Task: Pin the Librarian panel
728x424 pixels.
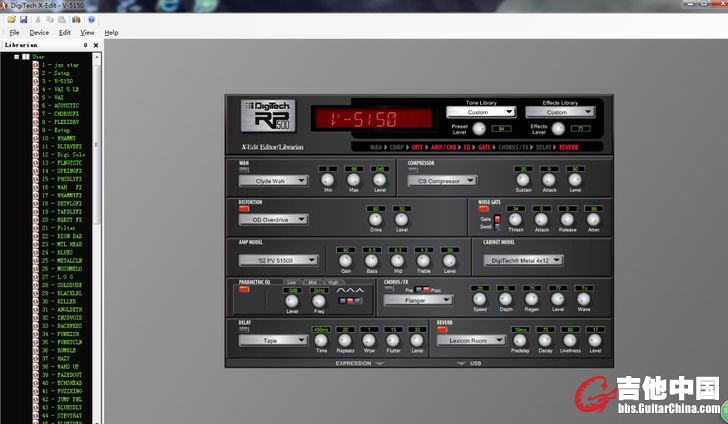Action: coord(86,45)
